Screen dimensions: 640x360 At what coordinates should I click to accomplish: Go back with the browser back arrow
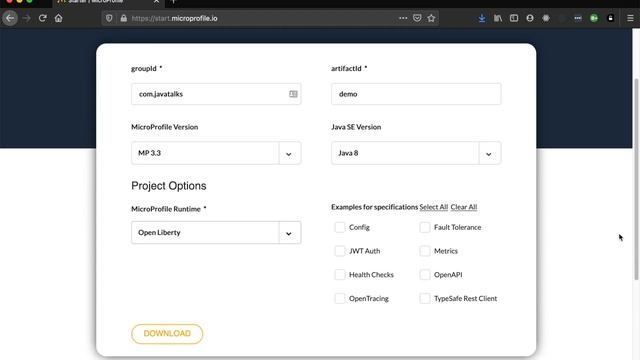point(10,18)
